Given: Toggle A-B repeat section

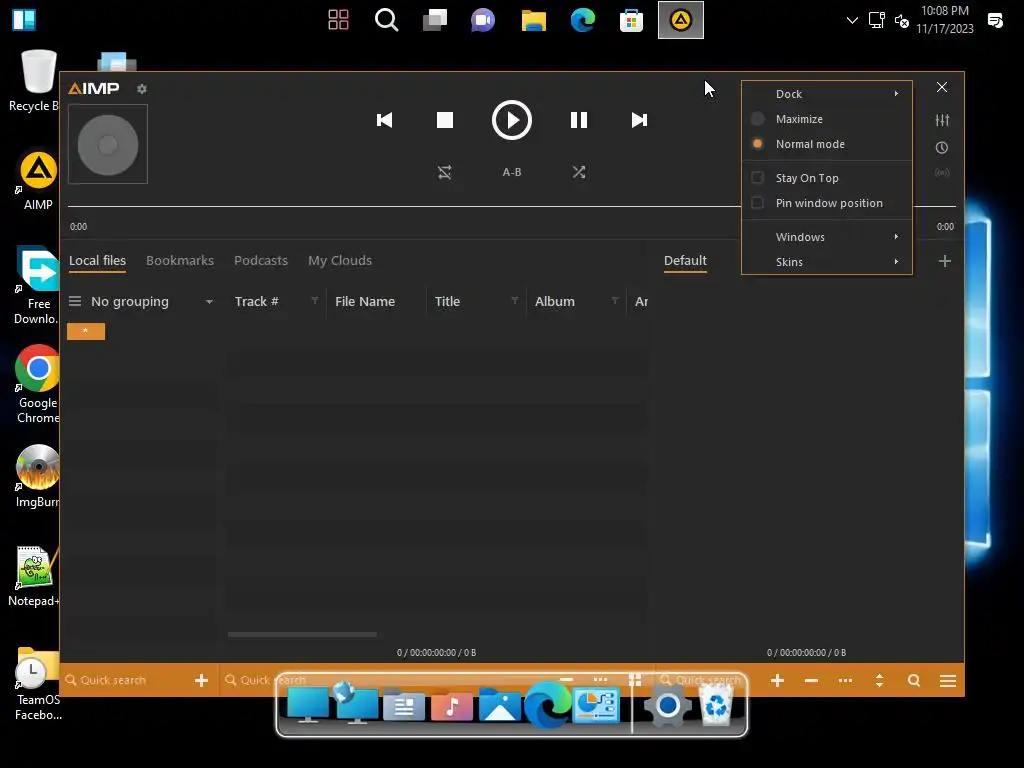Looking at the screenshot, I should [512, 172].
